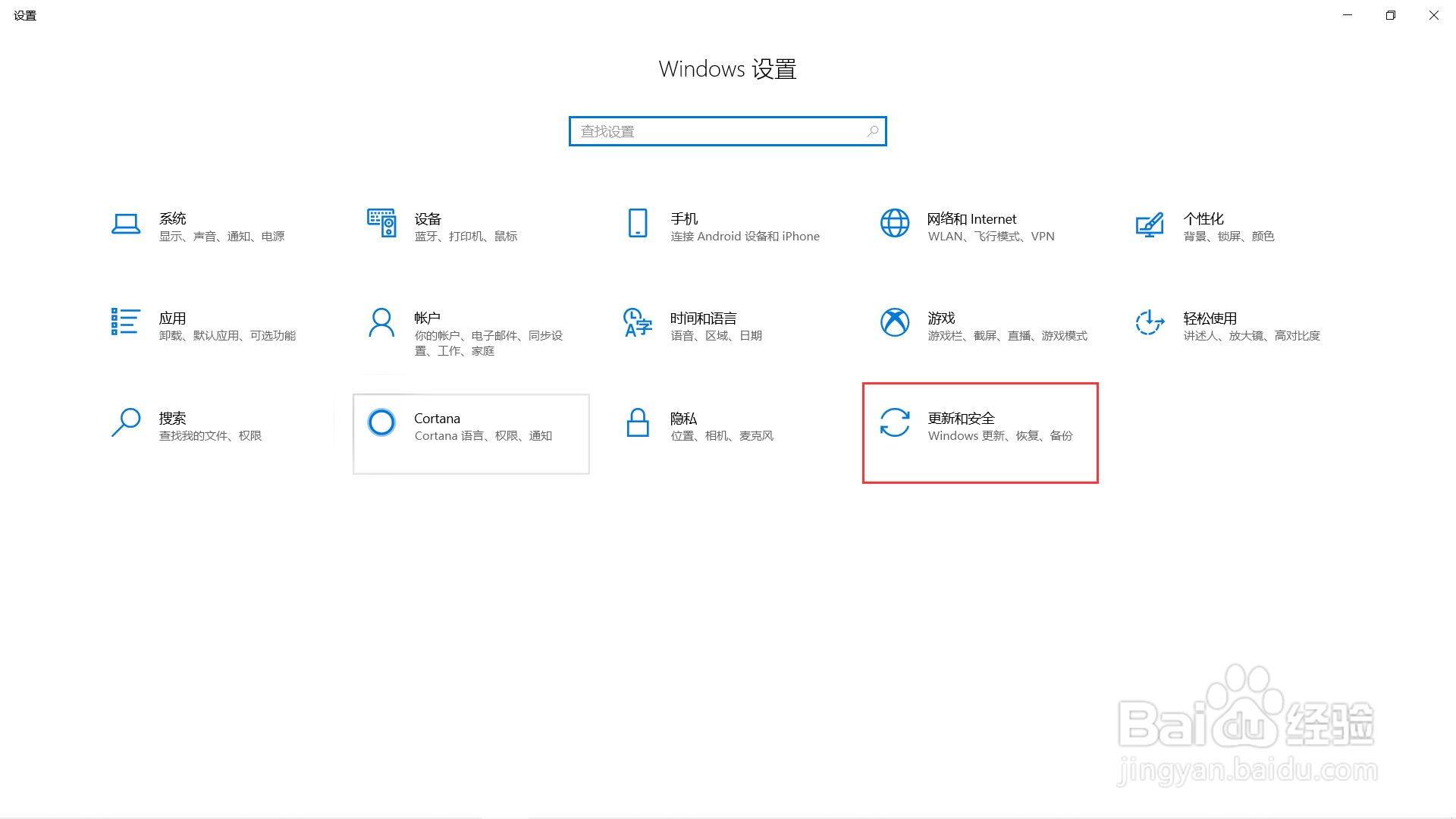Screen dimensions: 1456x819
Task: Click the magnifier icon in search box
Action: click(x=873, y=131)
